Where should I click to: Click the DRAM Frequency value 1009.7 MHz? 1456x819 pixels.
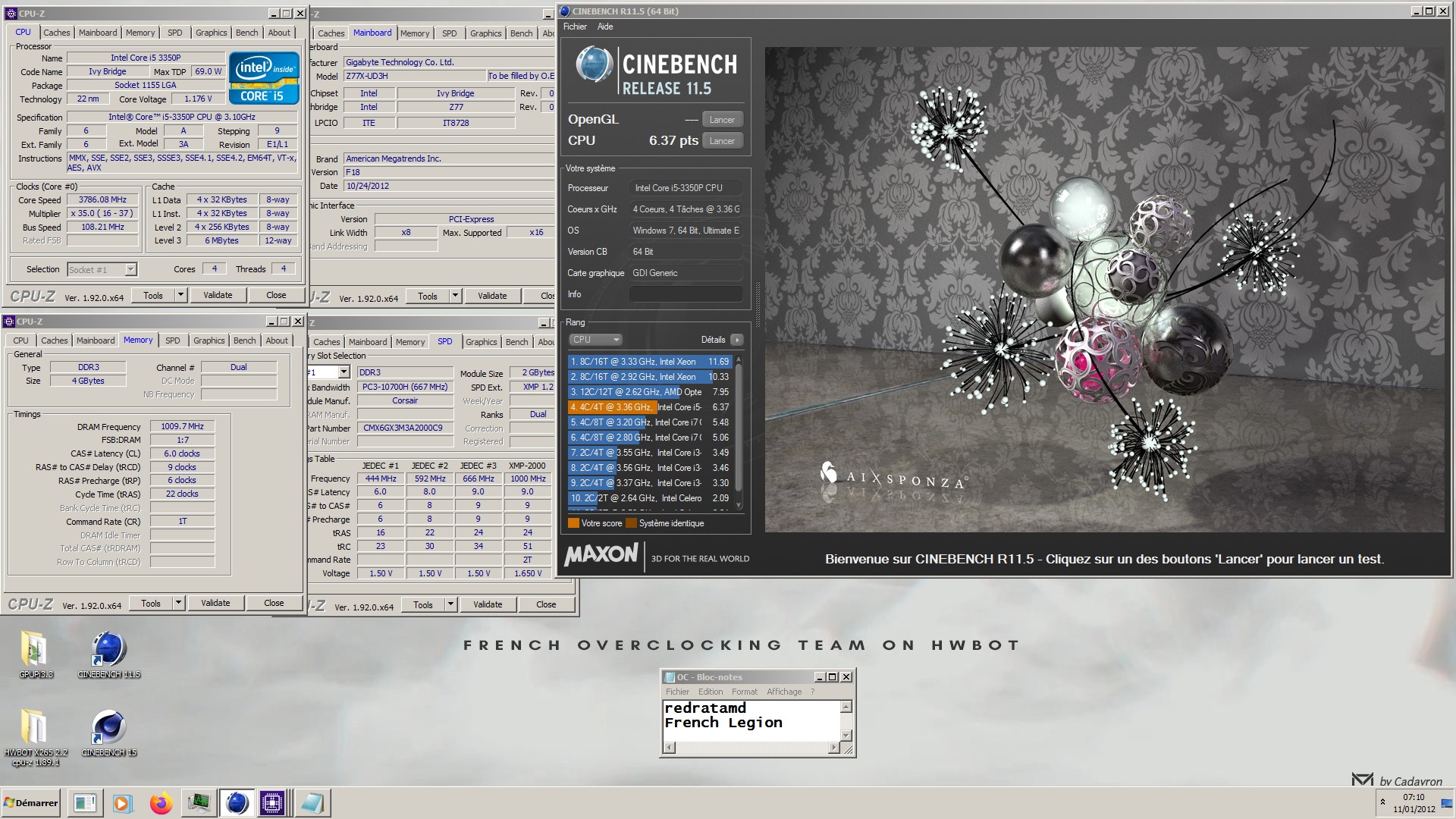click(x=182, y=427)
